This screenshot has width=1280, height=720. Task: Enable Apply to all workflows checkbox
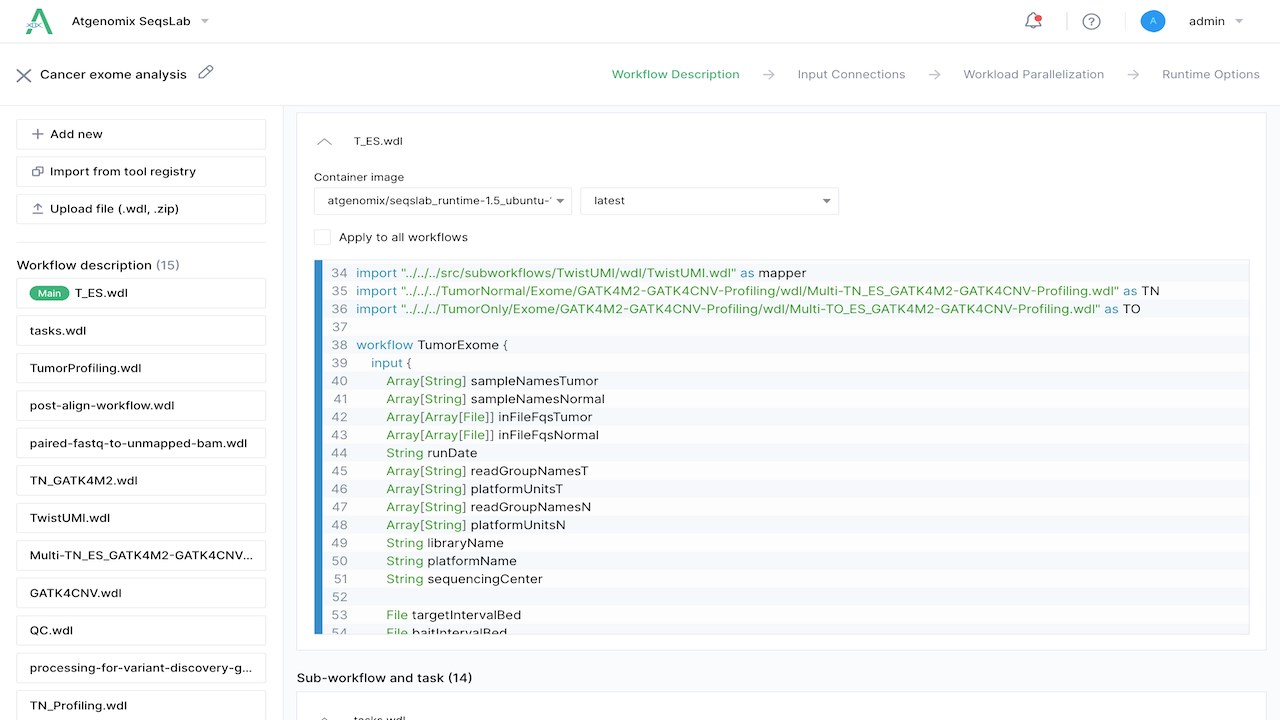pos(322,237)
